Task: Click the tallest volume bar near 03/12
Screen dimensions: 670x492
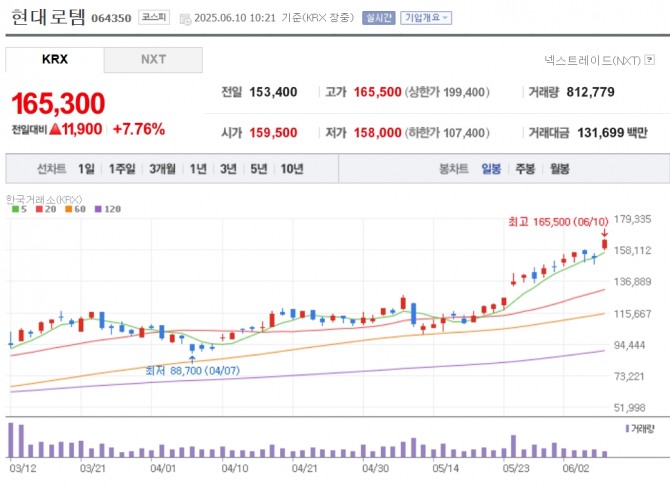Action: [x=11, y=440]
